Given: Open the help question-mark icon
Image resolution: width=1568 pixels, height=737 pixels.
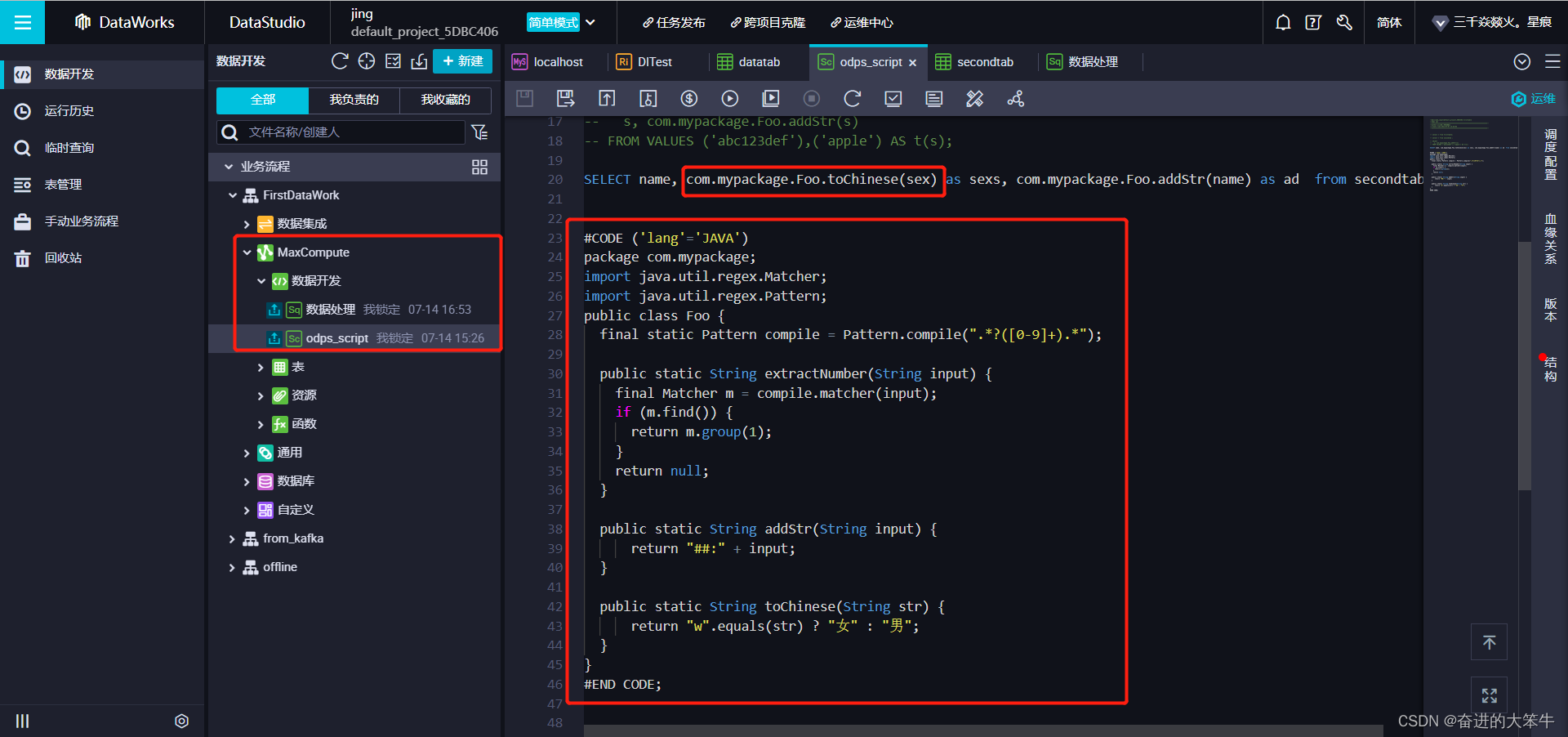Looking at the screenshot, I should click(x=1313, y=22).
